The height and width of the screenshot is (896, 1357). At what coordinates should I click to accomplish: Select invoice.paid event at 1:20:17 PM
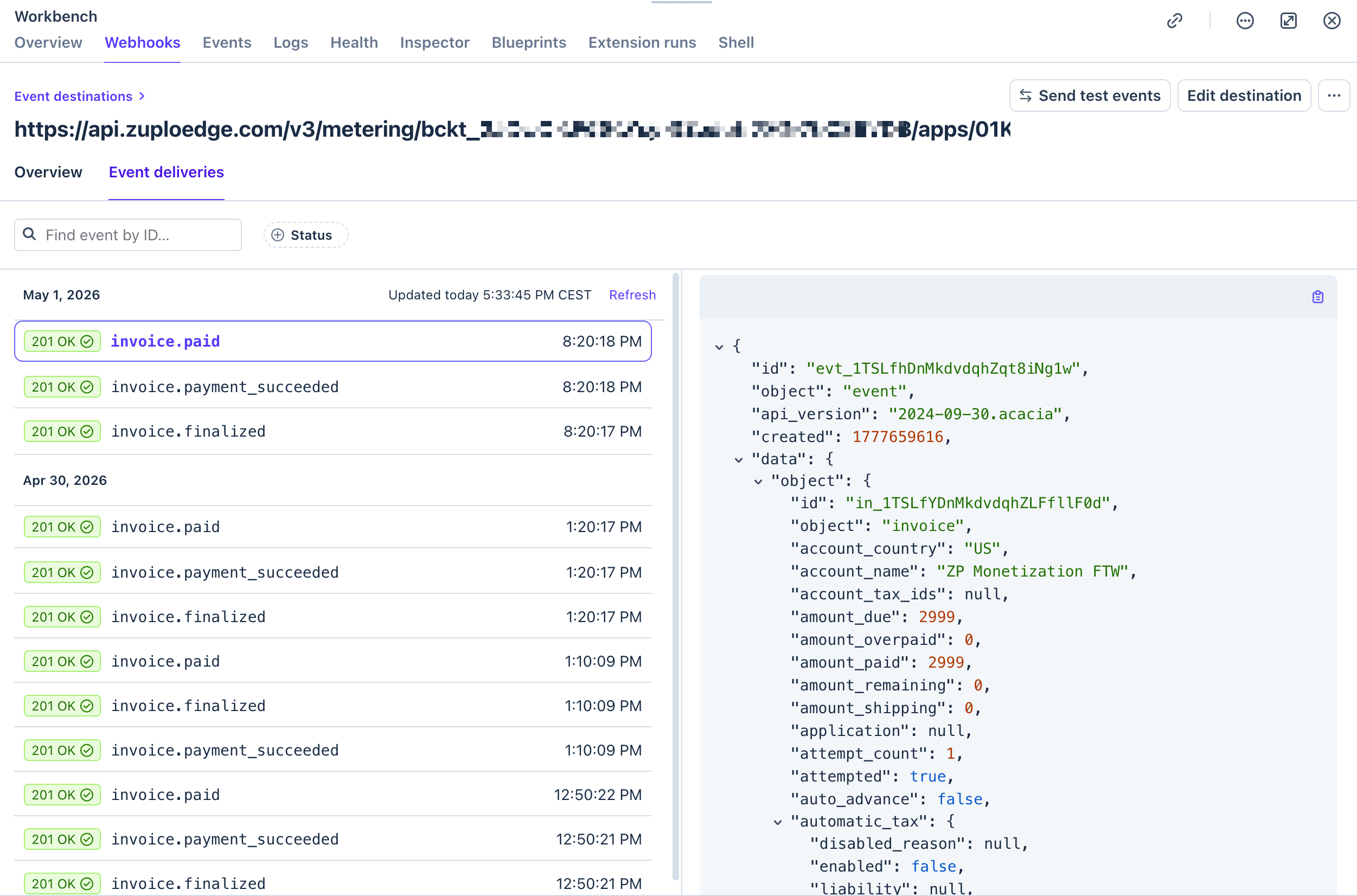332,526
